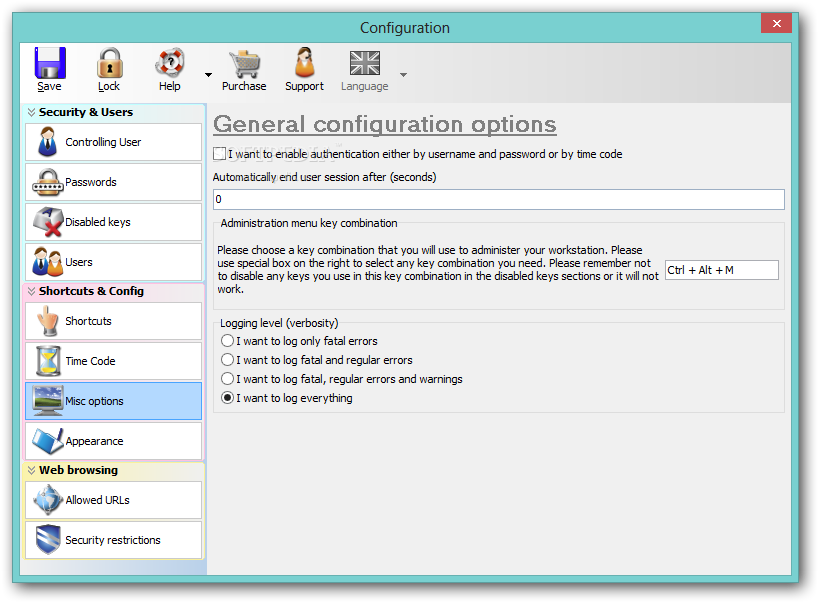Click the session timeout seconds field
The height and width of the screenshot is (603, 819).
499,199
